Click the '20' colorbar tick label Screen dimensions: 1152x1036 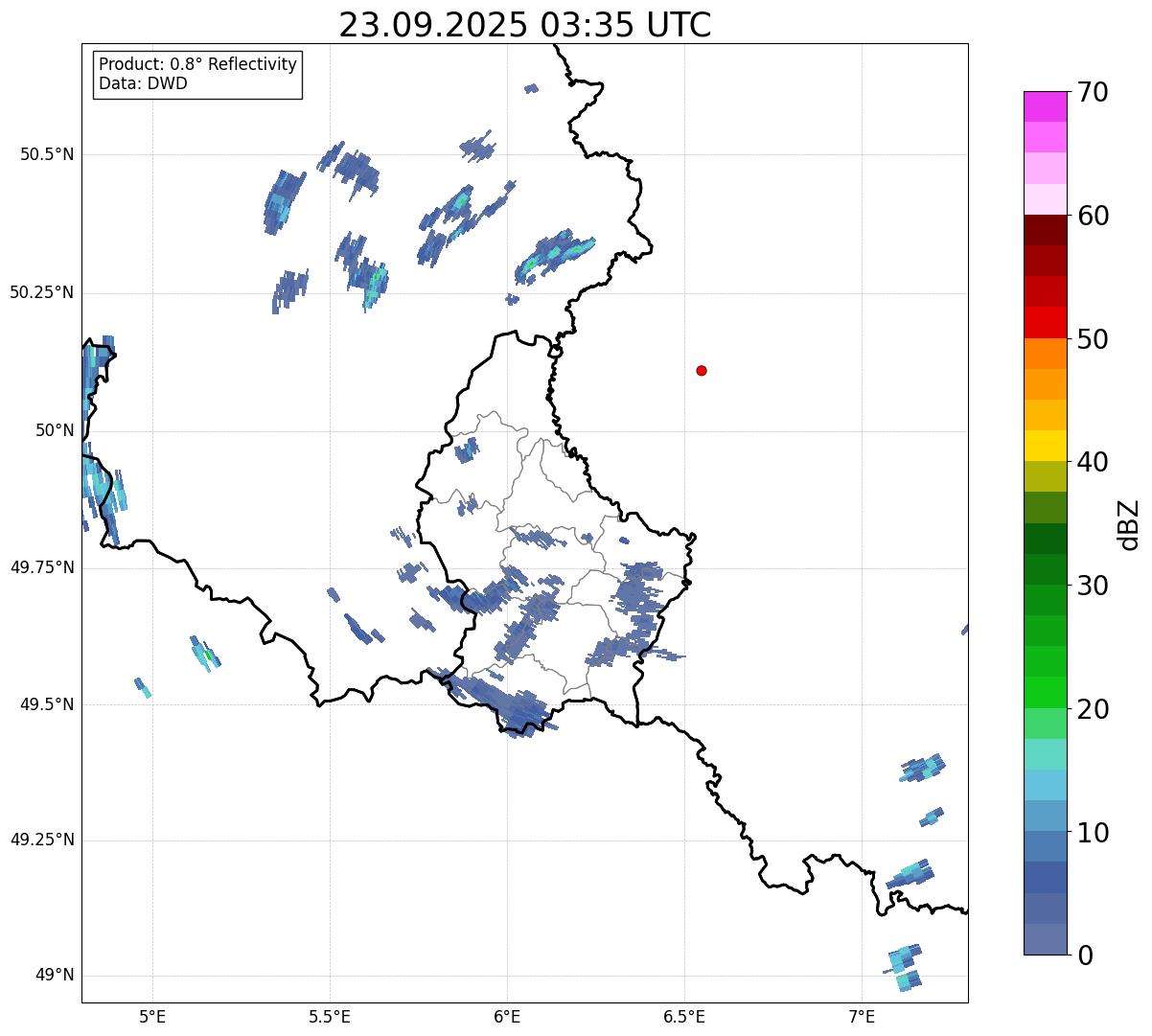click(1093, 709)
